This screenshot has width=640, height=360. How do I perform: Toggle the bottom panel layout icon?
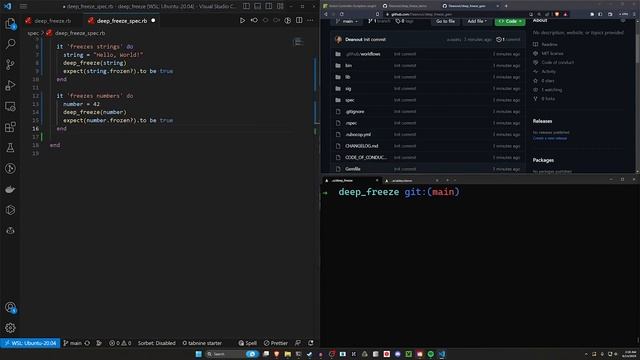[x=258, y=6]
